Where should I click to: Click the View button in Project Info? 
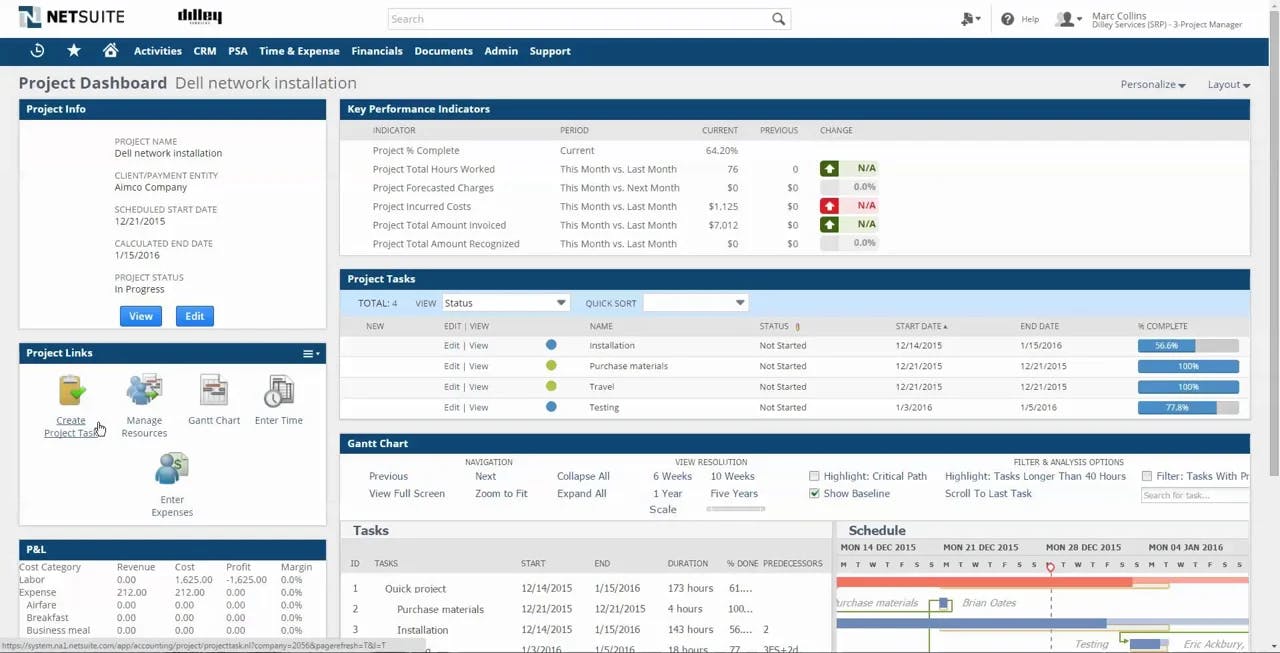[140, 316]
